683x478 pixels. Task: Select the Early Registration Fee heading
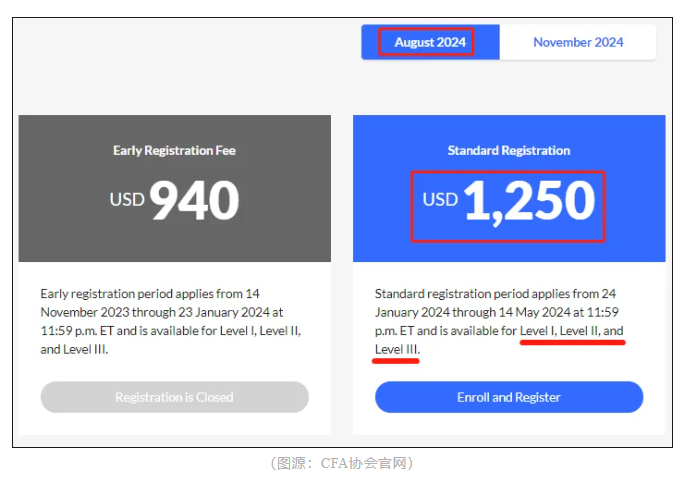click(x=174, y=151)
